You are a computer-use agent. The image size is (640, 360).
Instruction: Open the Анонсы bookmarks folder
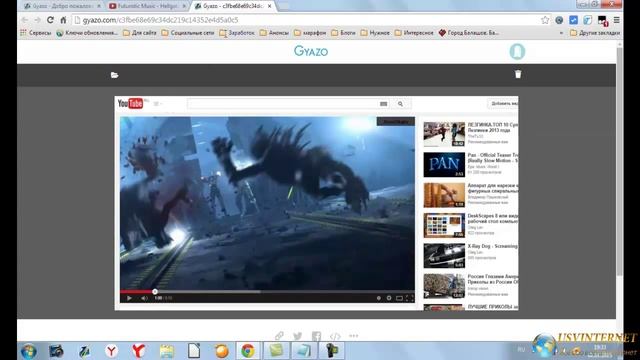(274, 33)
